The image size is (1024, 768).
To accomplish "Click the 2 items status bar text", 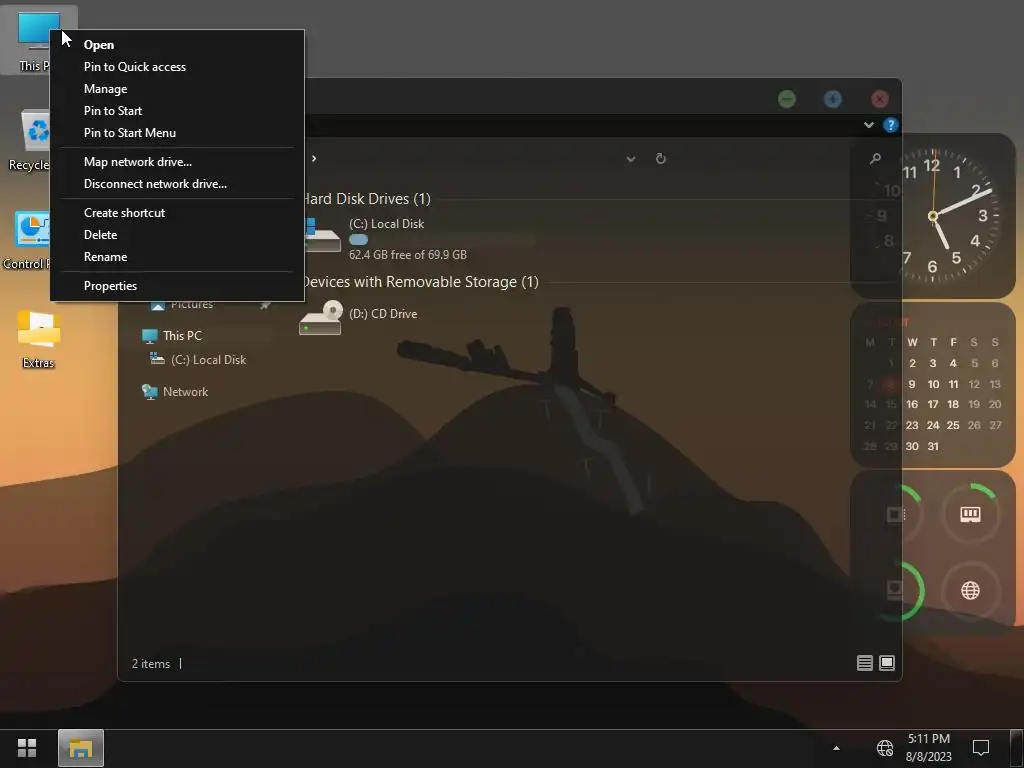I will pyautogui.click(x=151, y=664).
